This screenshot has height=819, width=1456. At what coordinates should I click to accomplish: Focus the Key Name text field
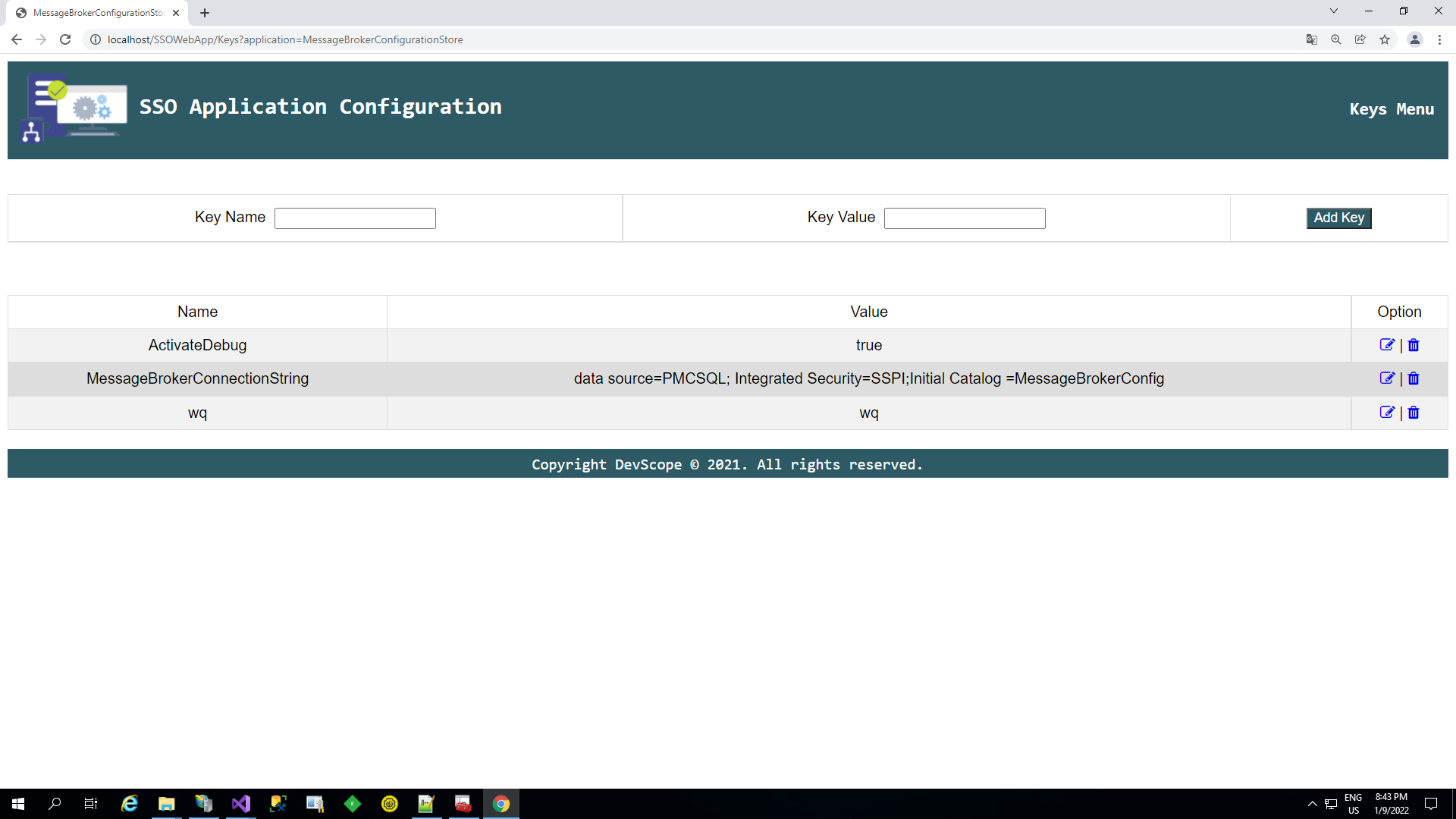(x=355, y=218)
